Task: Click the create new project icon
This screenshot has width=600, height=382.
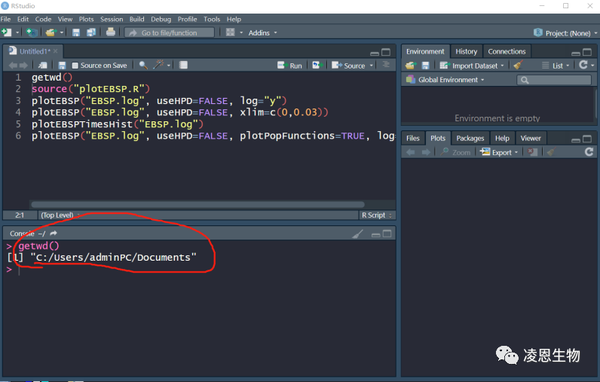Action: click(x=32, y=33)
